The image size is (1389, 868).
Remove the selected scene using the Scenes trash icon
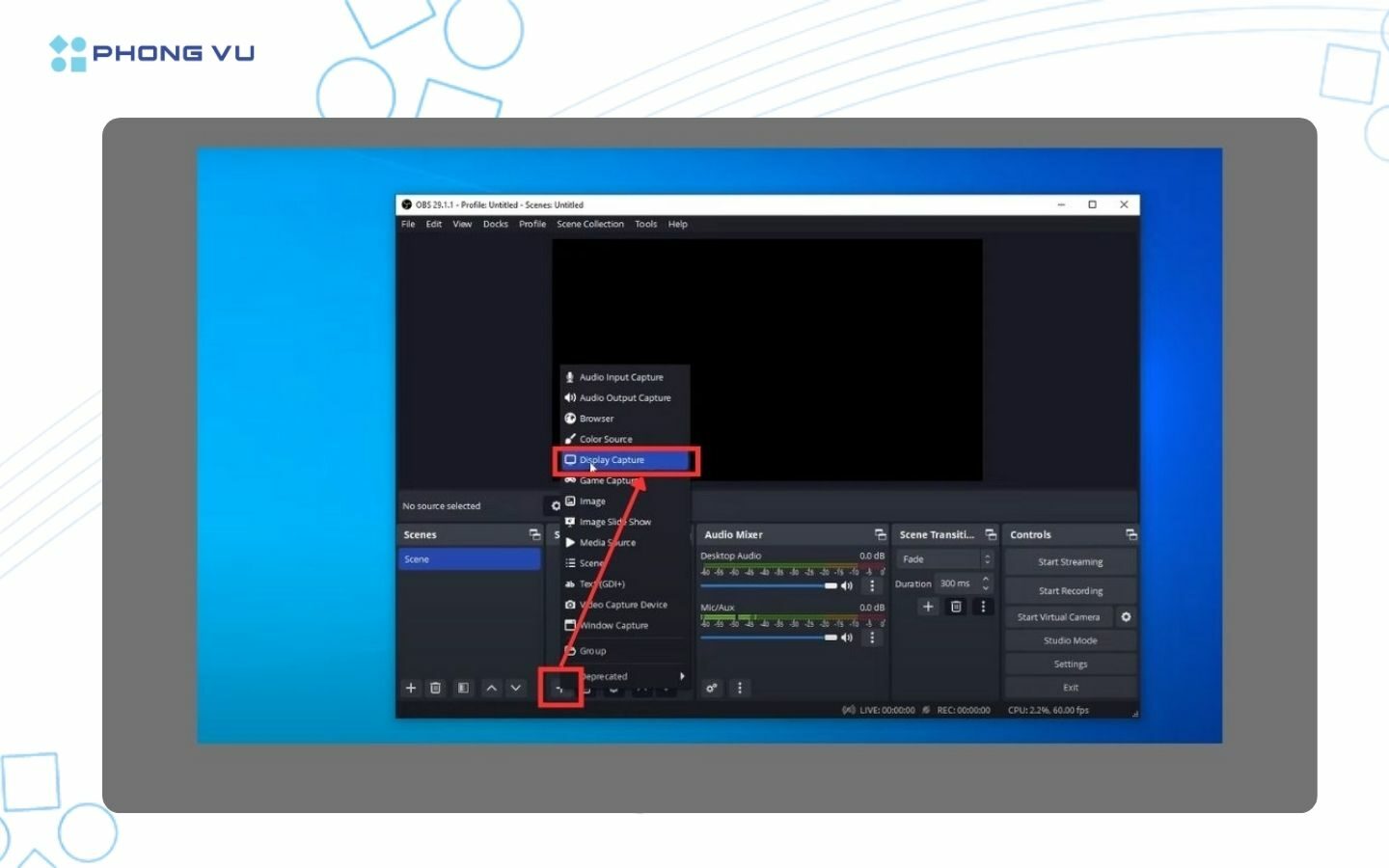pos(436,688)
